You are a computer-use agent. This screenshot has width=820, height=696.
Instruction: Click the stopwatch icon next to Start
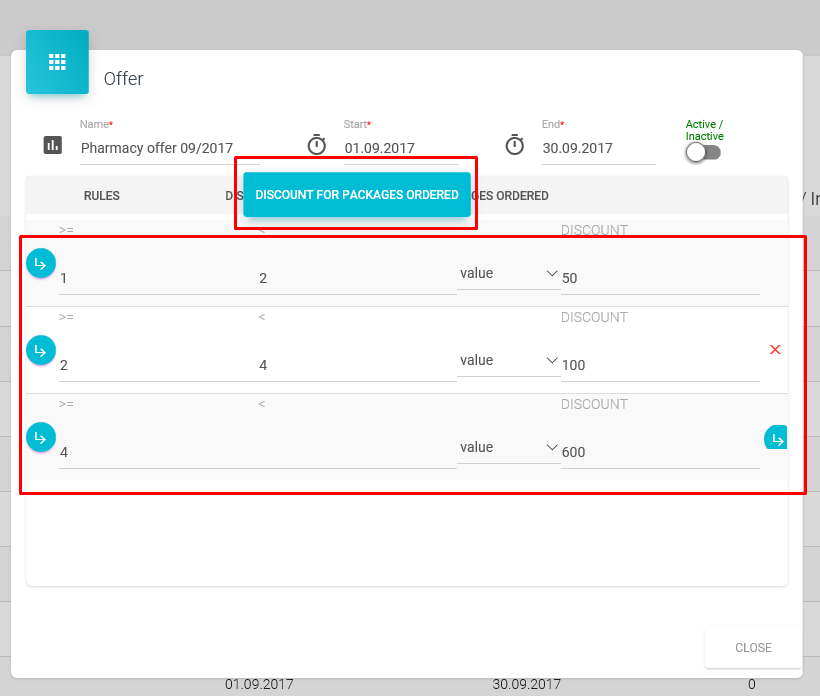point(317,145)
